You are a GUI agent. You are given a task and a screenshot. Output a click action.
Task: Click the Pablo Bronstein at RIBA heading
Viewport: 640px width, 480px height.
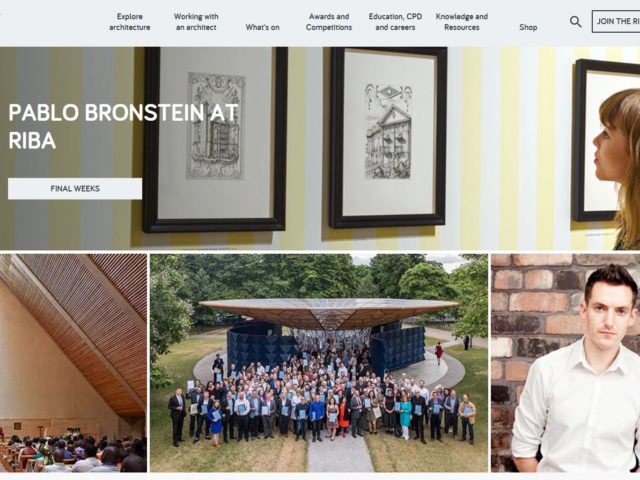pyautogui.click(x=123, y=127)
